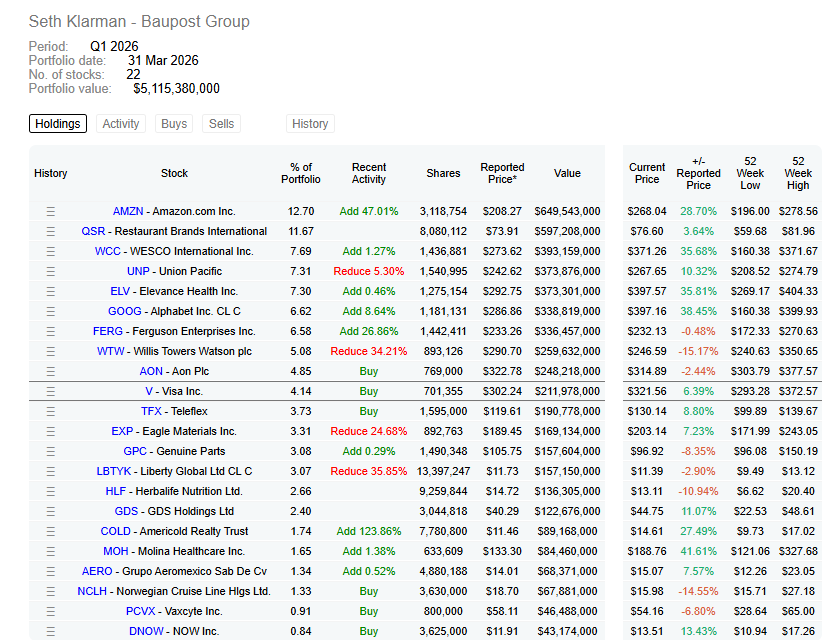The image size is (835, 644).
Task: Open history icon for ELV row
Action: pyautogui.click(x=51, y=291)
